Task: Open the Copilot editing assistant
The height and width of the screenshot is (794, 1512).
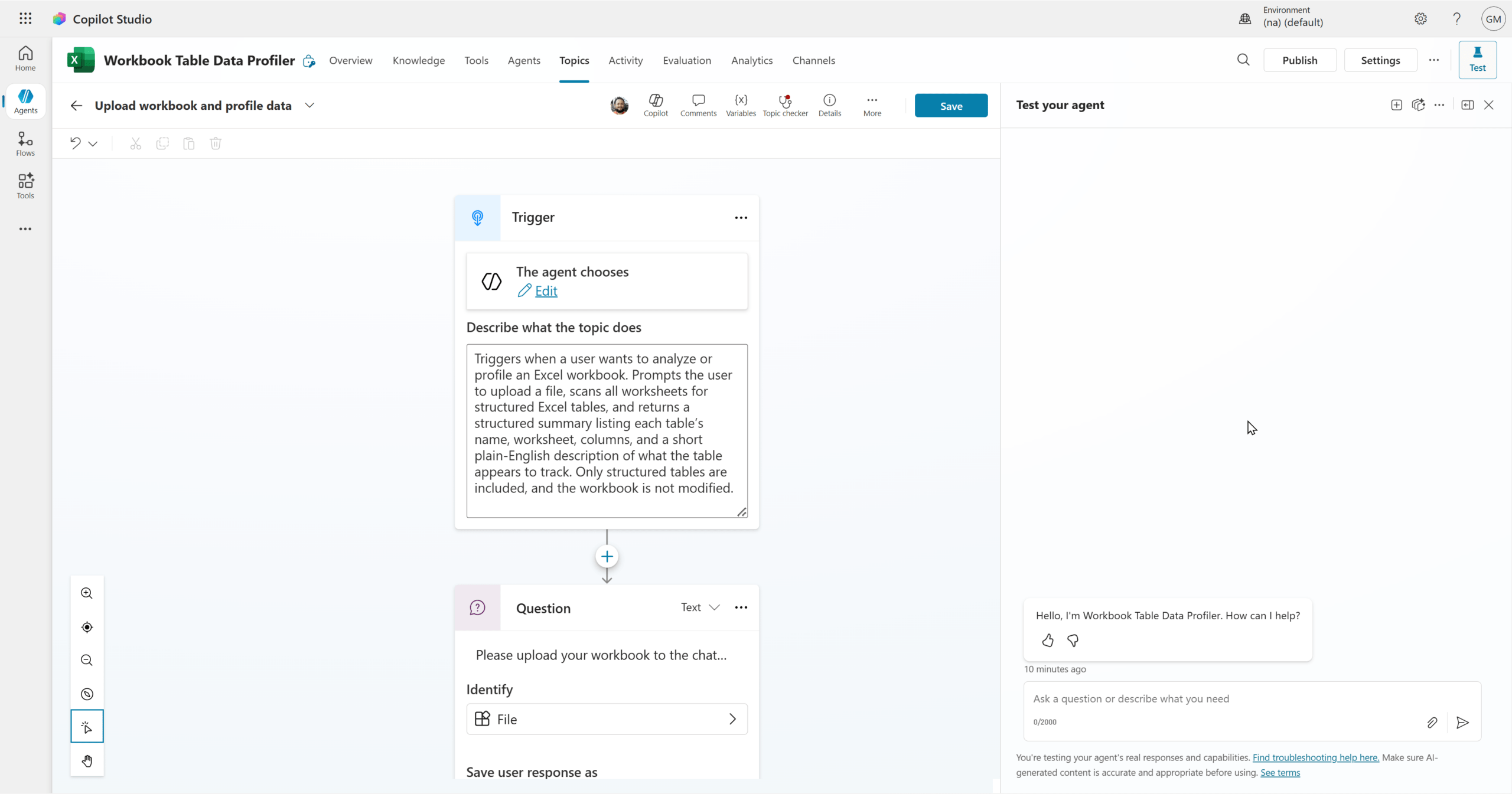Action: (656, 105)
